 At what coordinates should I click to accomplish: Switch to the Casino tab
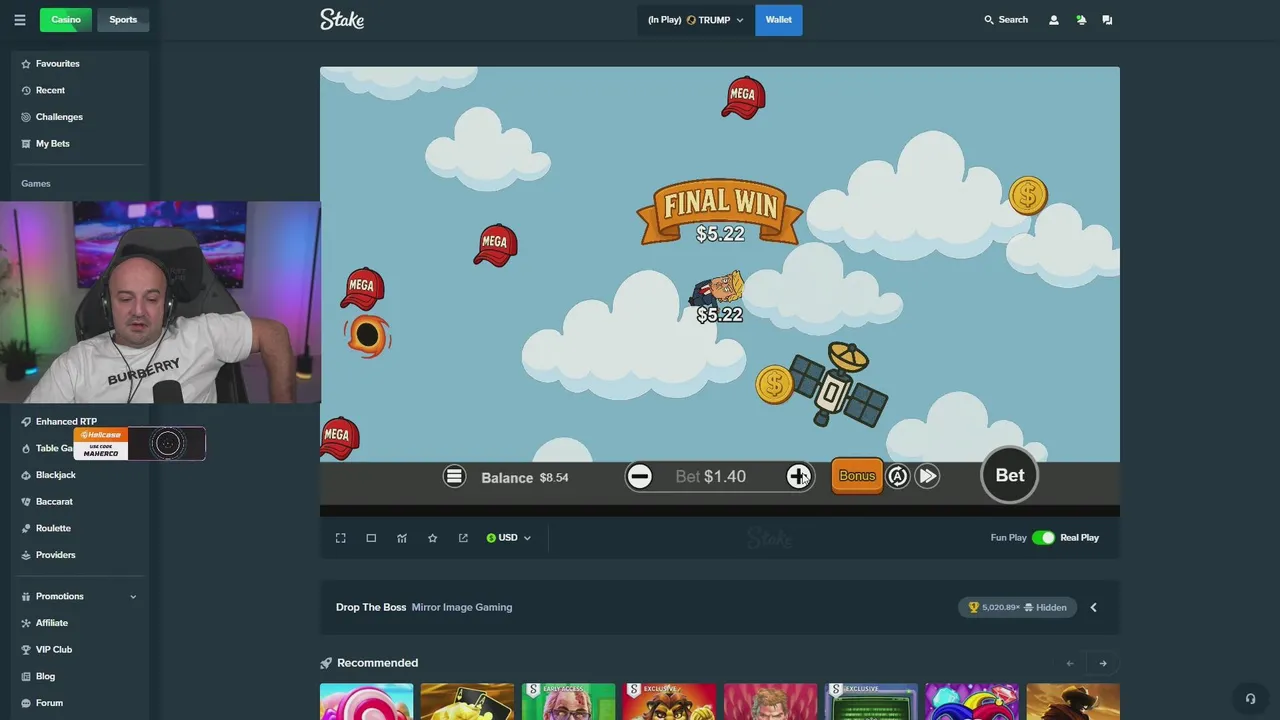(66, 20)
